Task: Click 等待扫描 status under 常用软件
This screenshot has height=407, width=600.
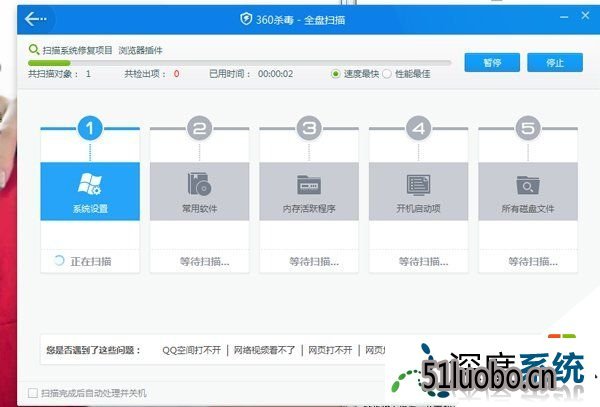Action: tap(204, 262)
